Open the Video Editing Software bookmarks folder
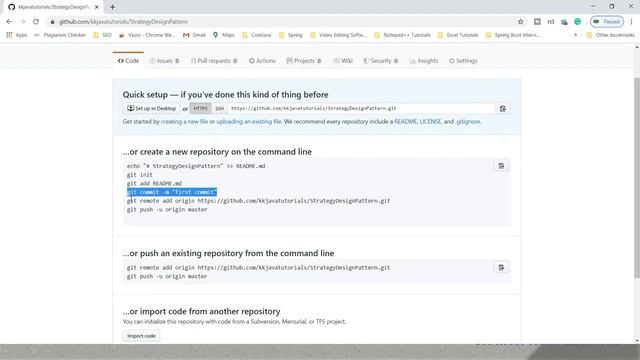This screenshot has height=360, width=640. point(338,35)
